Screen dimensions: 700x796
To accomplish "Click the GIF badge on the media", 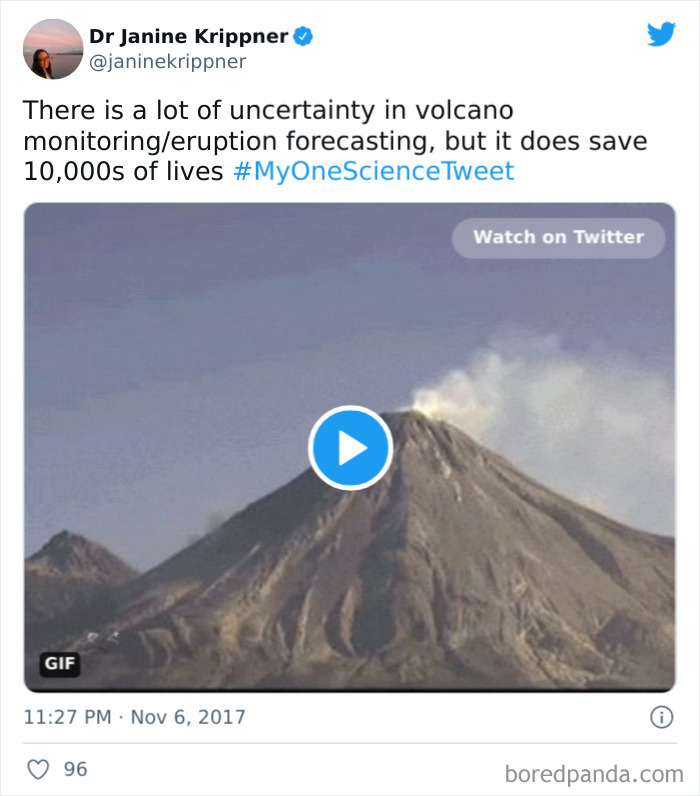I will click(61, 663).
